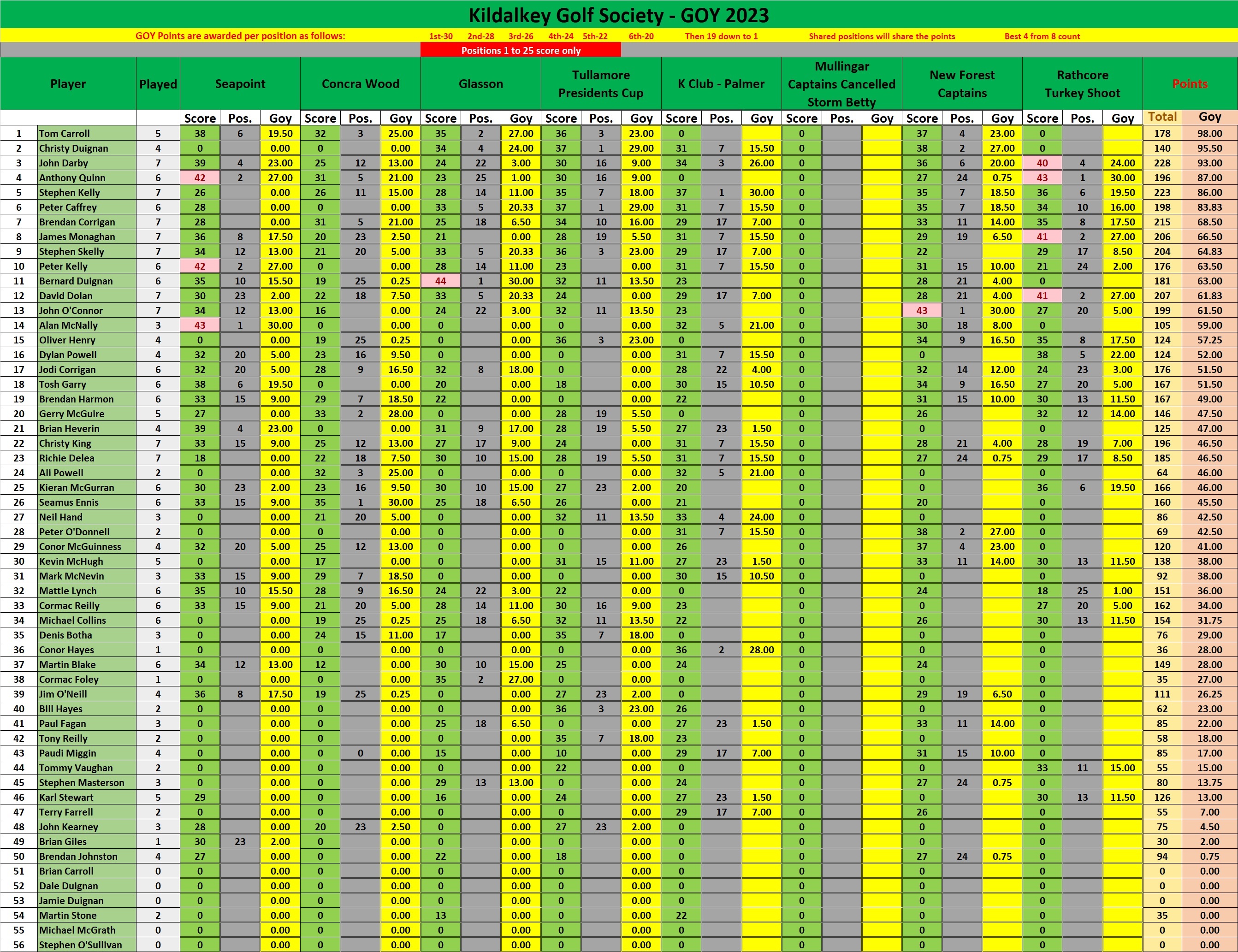Click David Dolan's points total 207
This screenshot has height=952, width=1238.
pos(1162,296)
